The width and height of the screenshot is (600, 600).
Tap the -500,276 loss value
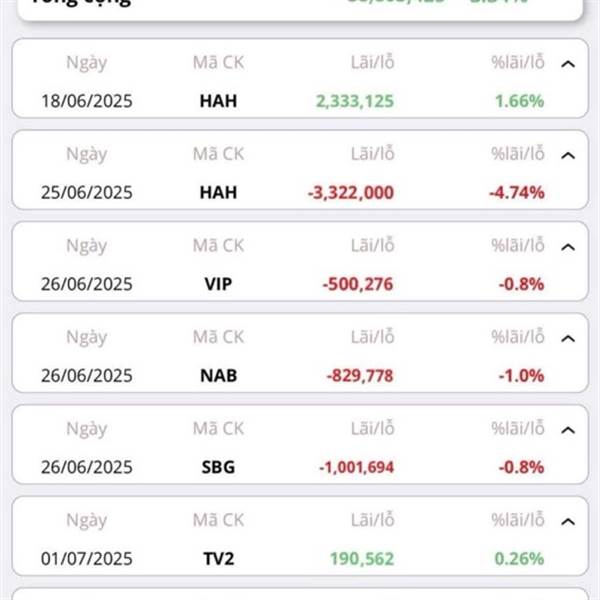coord(358,284)
